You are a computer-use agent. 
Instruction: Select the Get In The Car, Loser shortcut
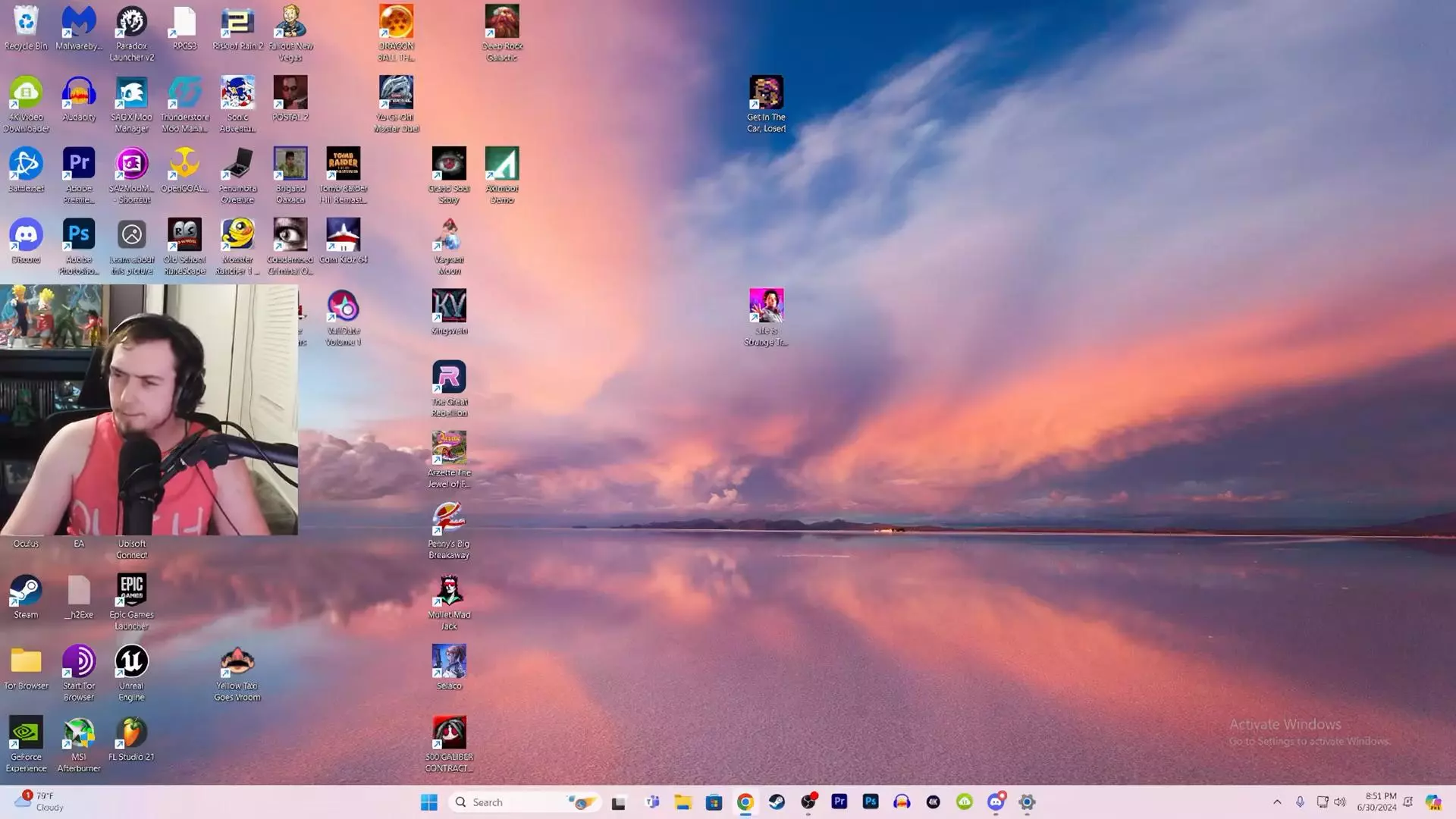(766, 105)
